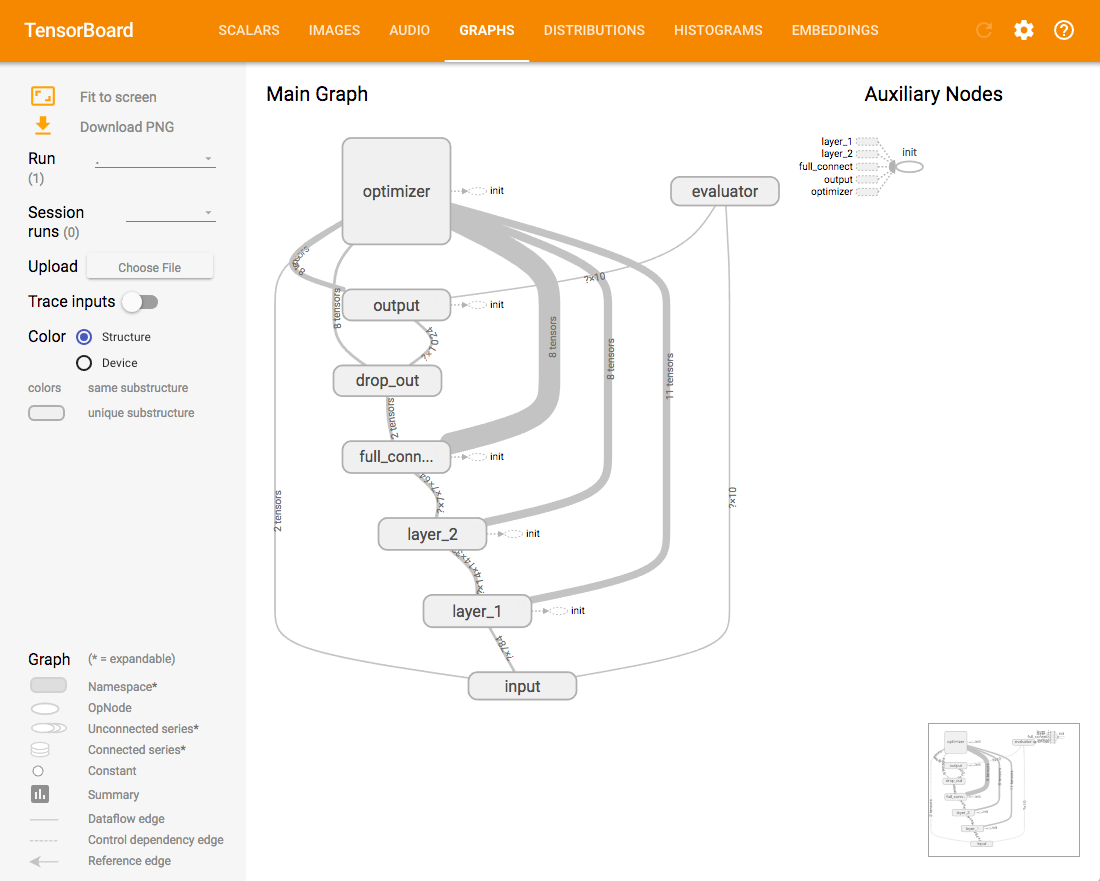Click the Download PNG arrow icon
This screenshot has width=1100, height=881.
43,126
